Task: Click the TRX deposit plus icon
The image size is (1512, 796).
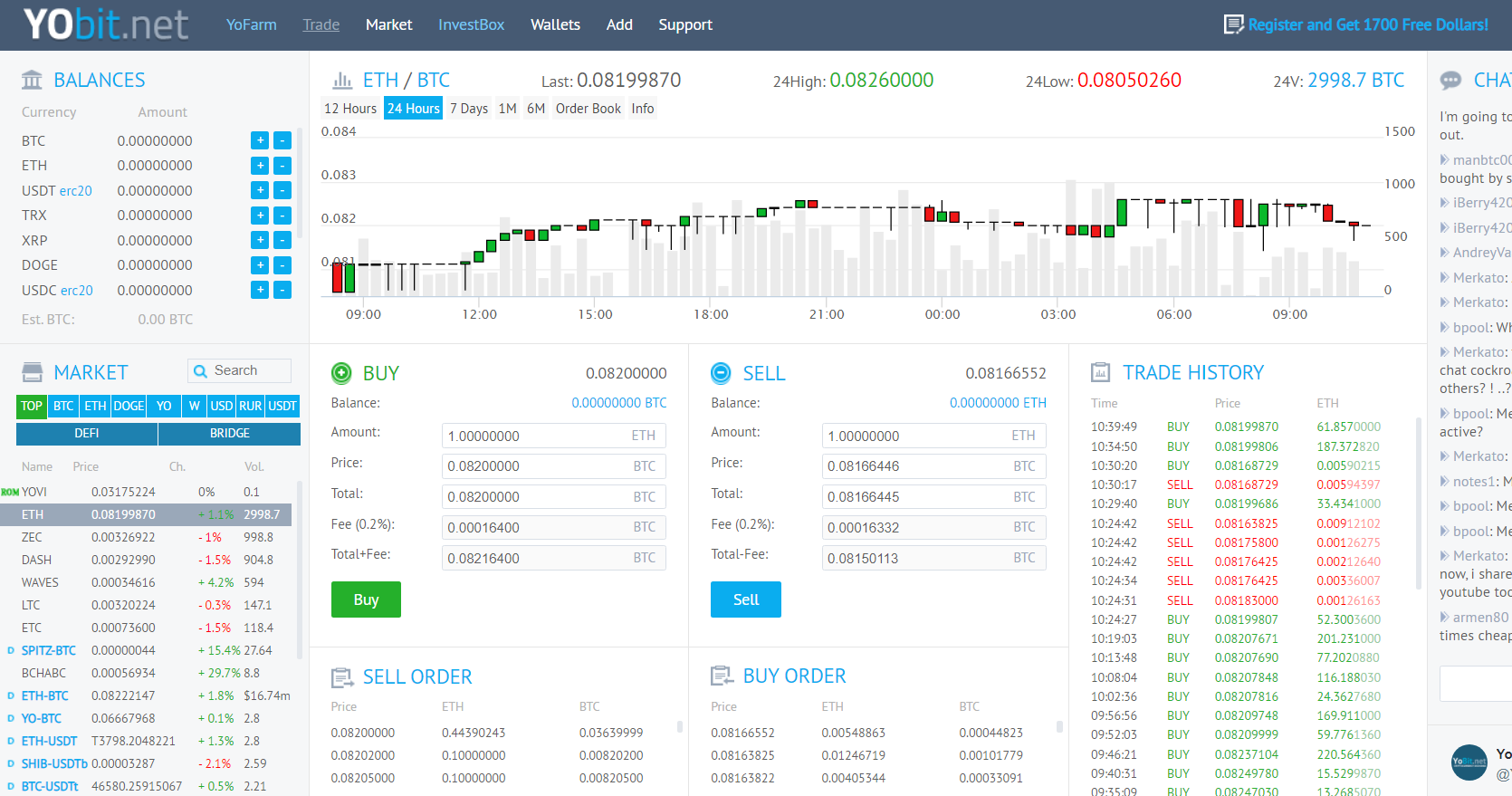Action: (x=260, y=216)
